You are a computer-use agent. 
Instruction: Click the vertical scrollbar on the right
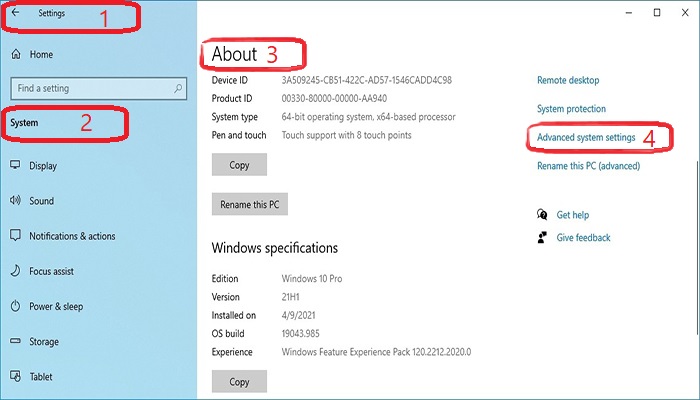(x=697, y=248)
